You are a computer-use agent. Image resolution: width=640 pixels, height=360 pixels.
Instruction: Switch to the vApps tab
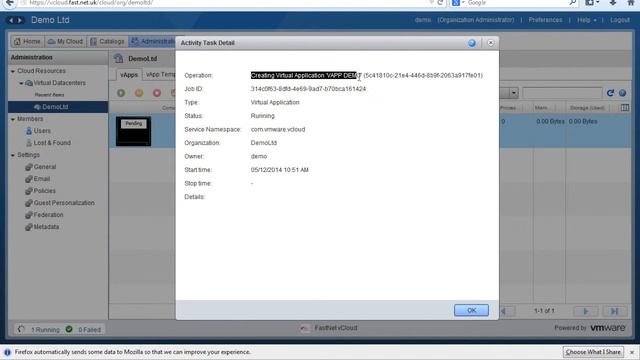point(129,75)
